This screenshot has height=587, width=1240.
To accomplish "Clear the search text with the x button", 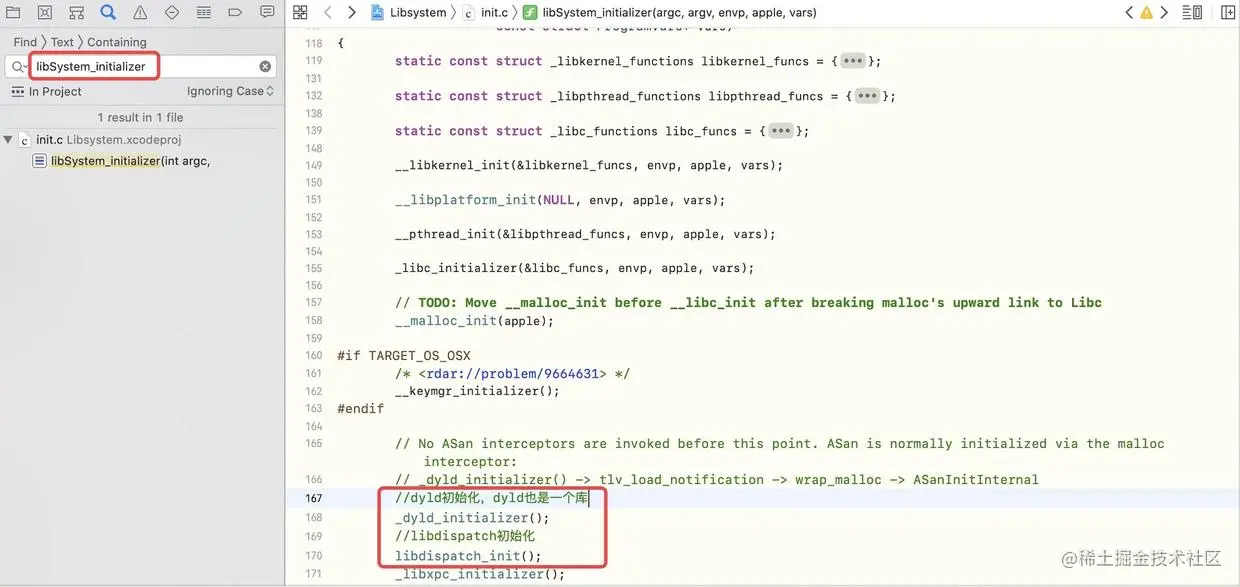I will (x=264, y=66).
